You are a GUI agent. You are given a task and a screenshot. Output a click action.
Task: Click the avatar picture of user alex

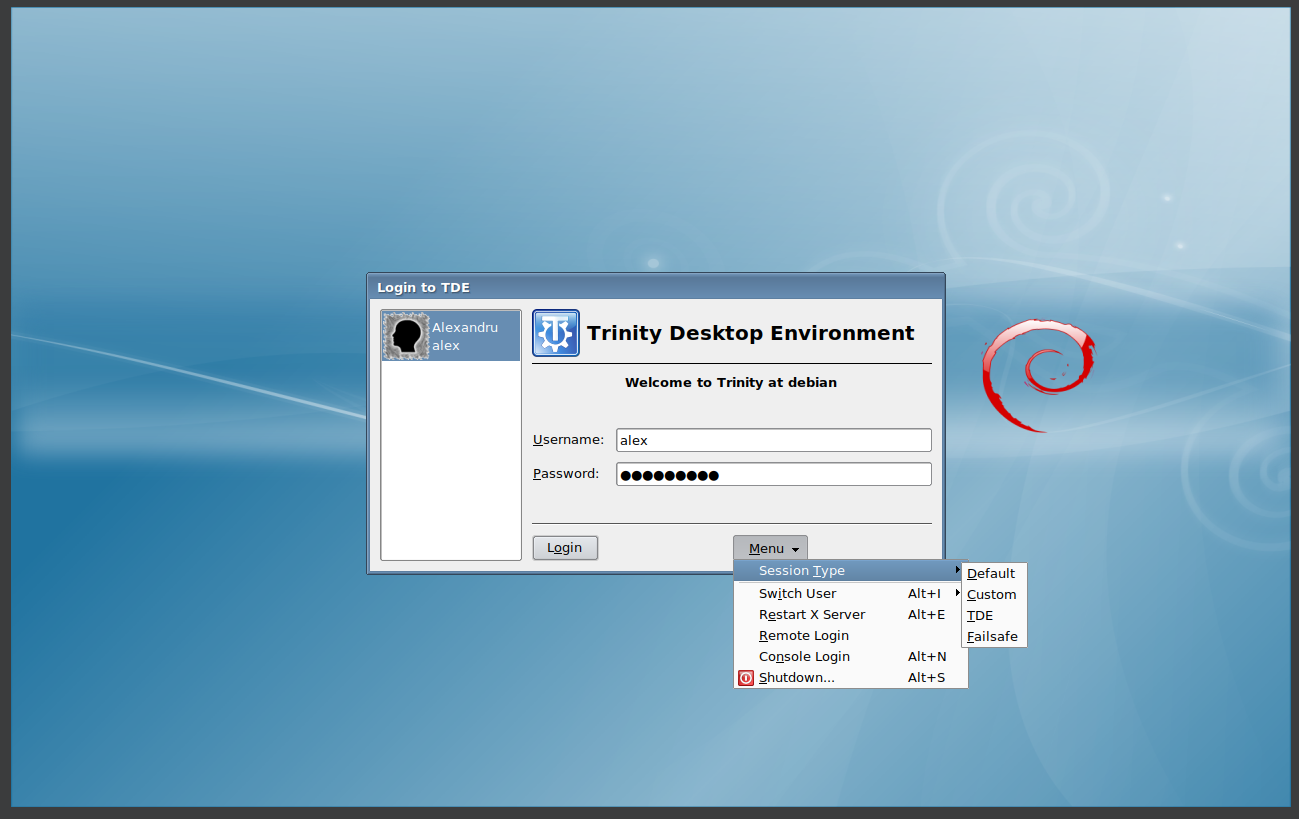coord(405,335)
